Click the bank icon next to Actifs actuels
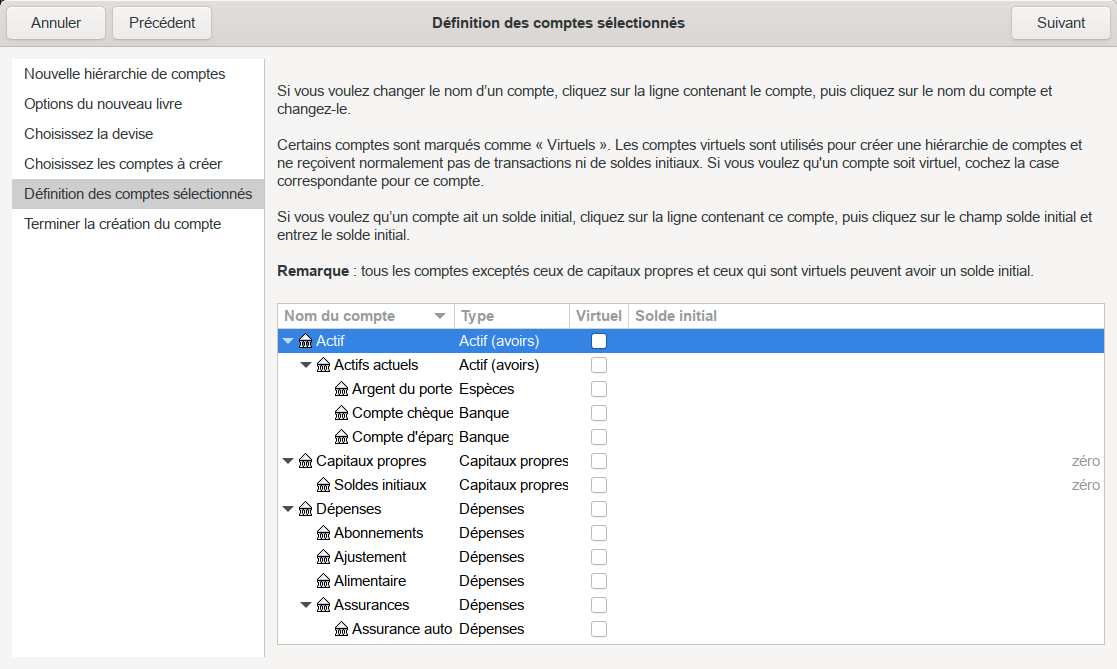The height and width of the screenshot is (669, 1117). pos(323,365)
